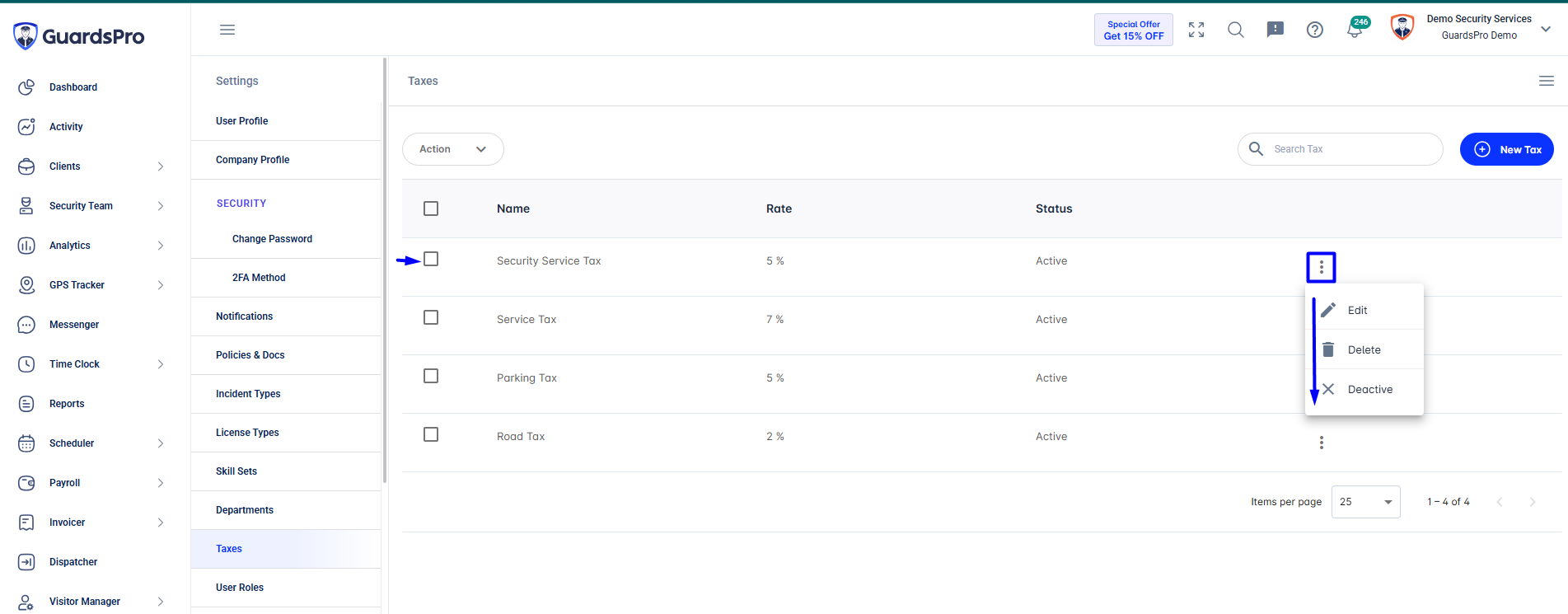Screen dimensions: 1568x614
Task: Focus the Search Tax input field
Action: (x=1341, y=149)
